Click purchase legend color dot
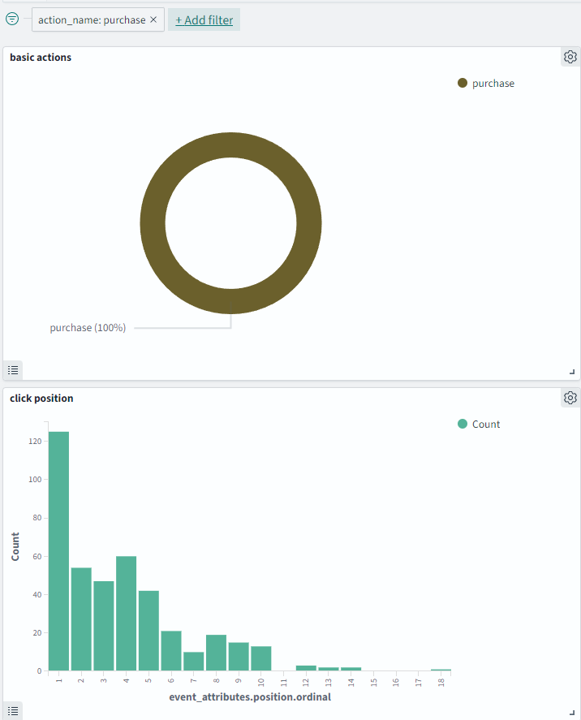Viewport: 581px width, 720px height. point(463,83)
